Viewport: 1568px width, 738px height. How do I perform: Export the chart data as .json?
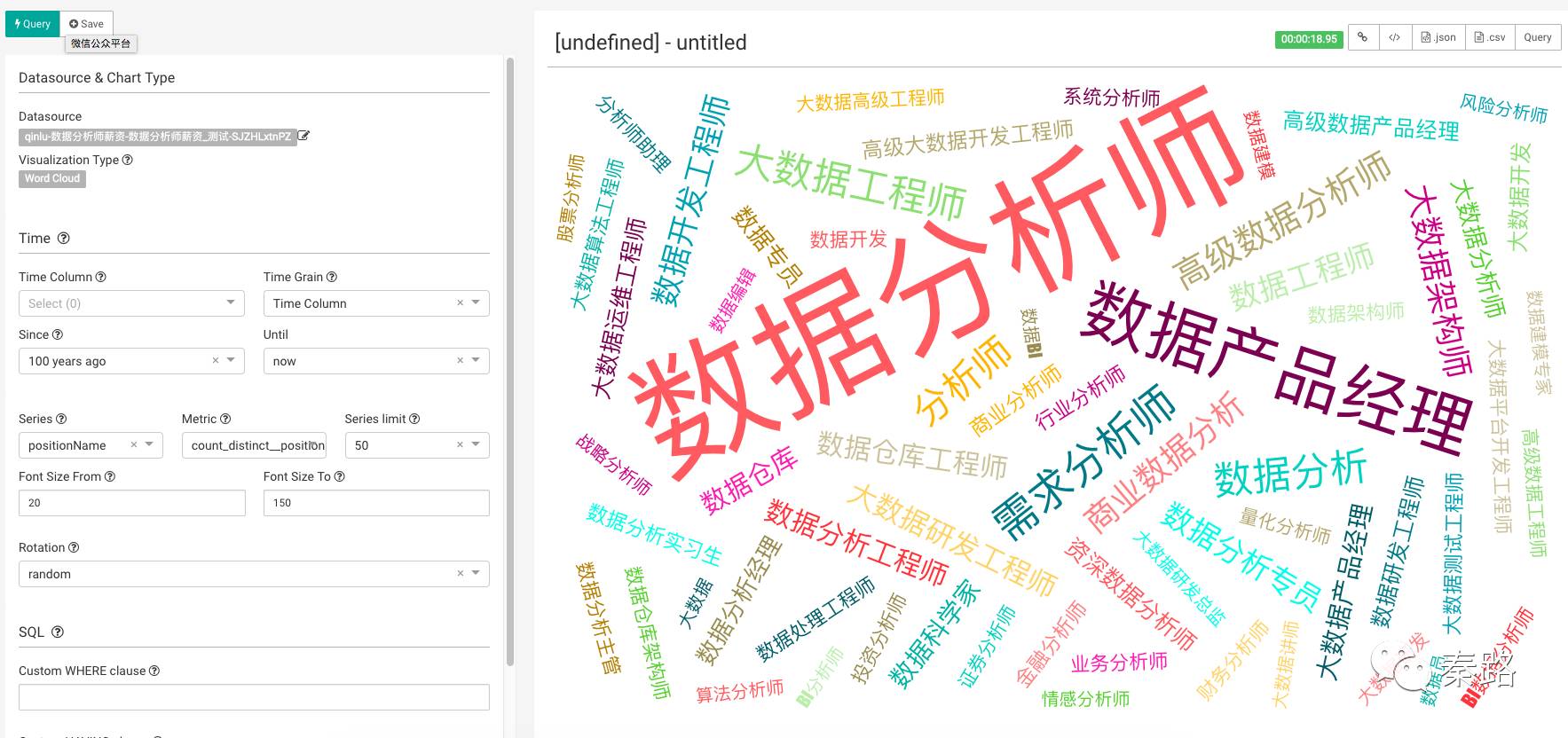(x=1438, y=37)
